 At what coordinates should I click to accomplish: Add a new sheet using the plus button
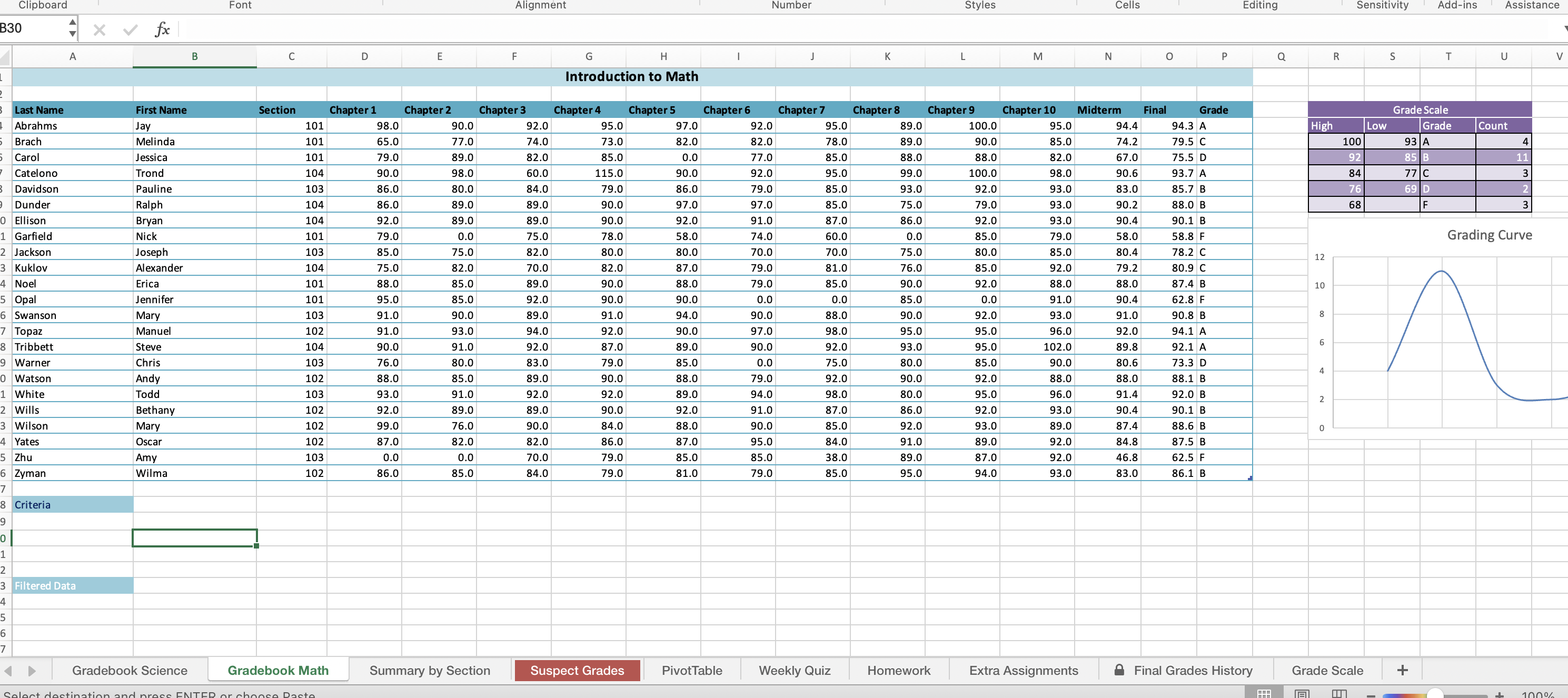point(1402,670)
